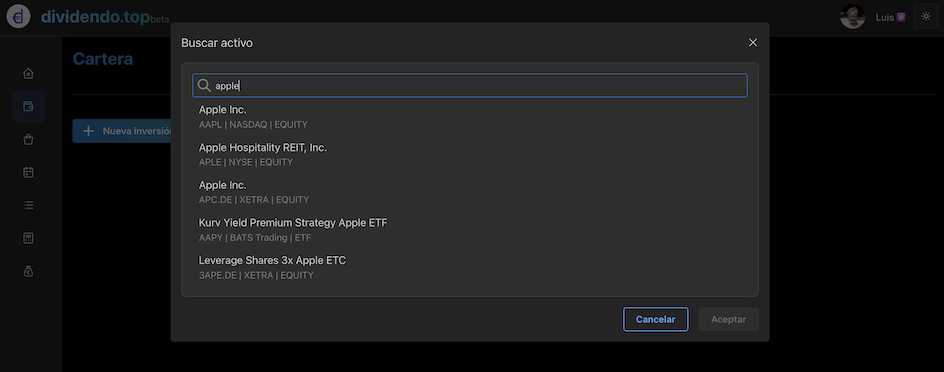
Task: Select Apple Inc. AAPL NASDAQ result
Action: [470, 117]
